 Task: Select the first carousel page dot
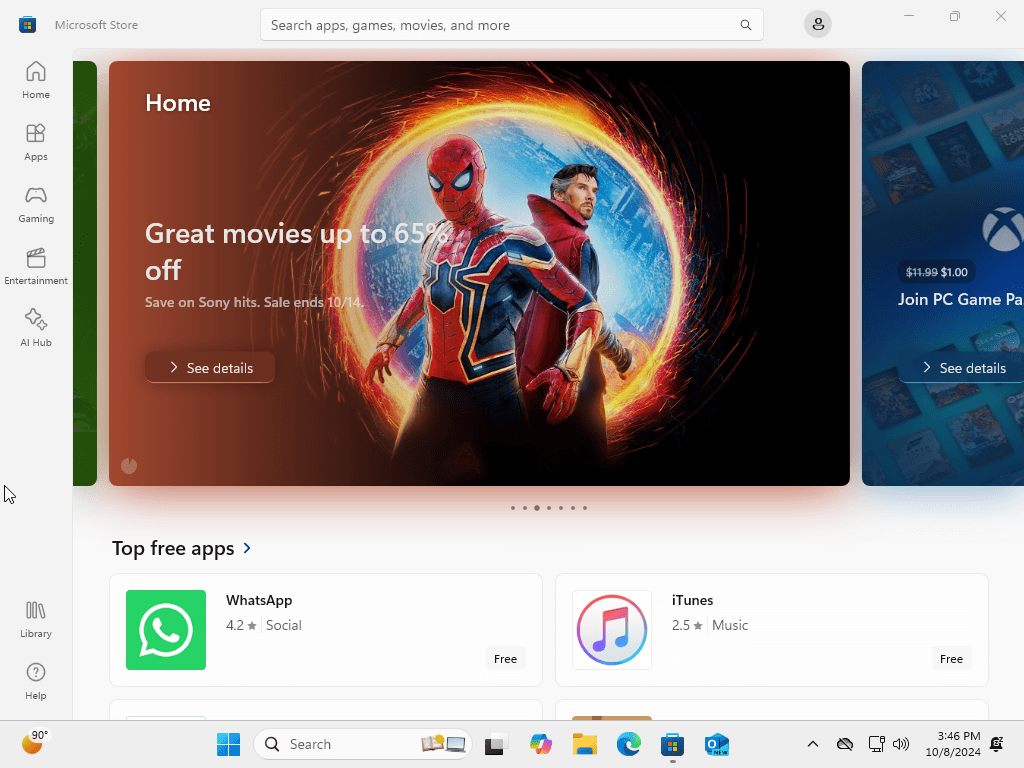(x=513, y=508)
